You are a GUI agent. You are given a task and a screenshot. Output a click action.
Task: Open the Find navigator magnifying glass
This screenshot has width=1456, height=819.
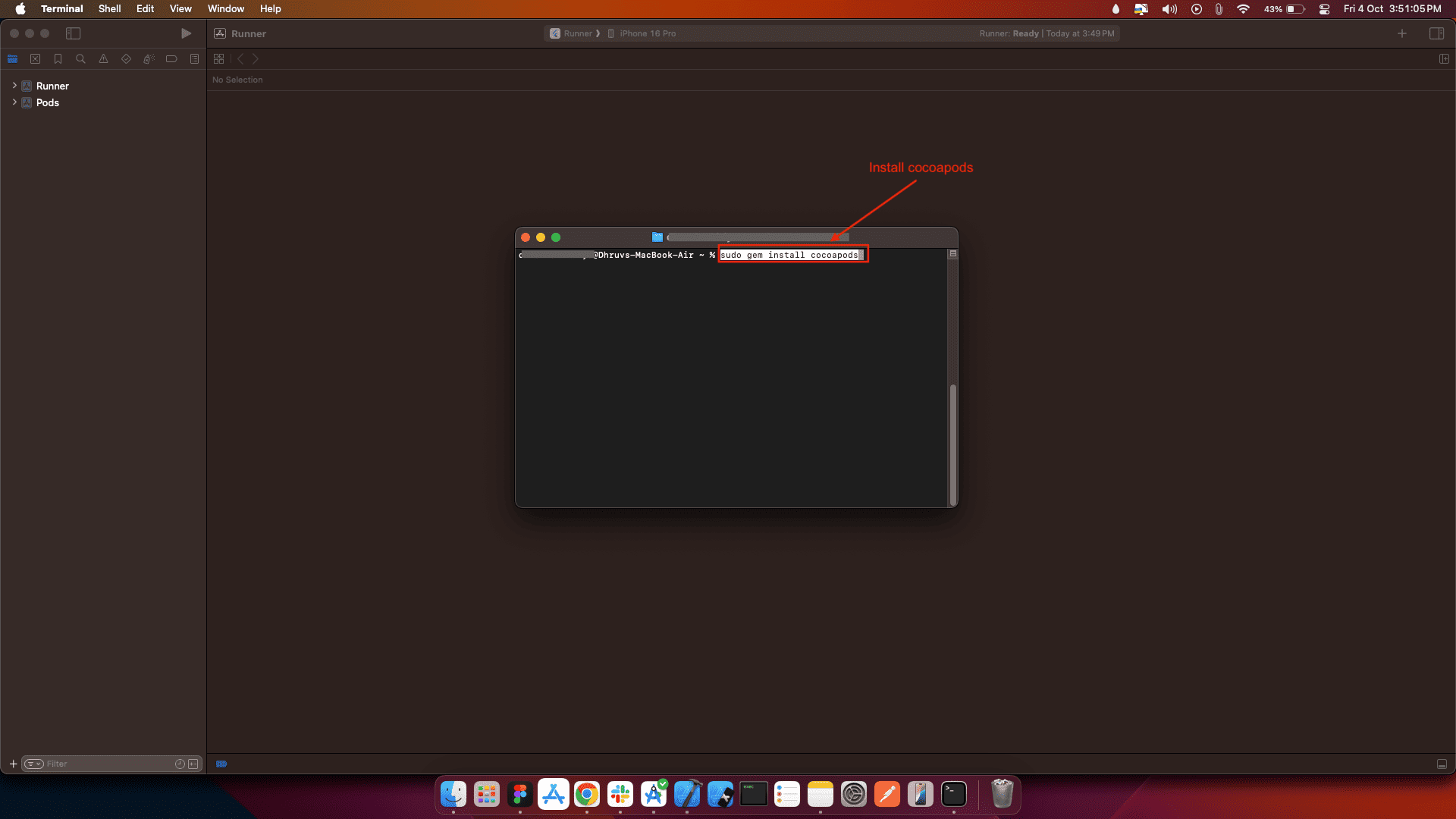pos(80,58)
